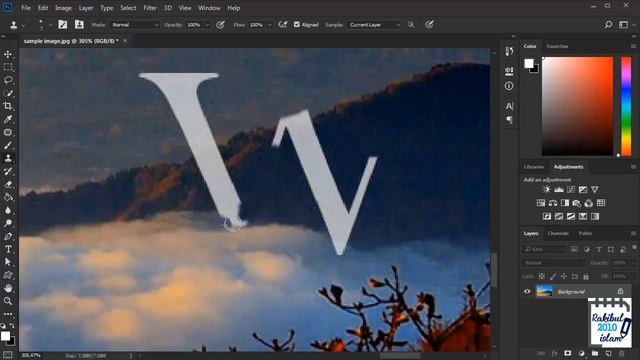
Task: Open the Flow value dropdown
Action: click(269, 25)
